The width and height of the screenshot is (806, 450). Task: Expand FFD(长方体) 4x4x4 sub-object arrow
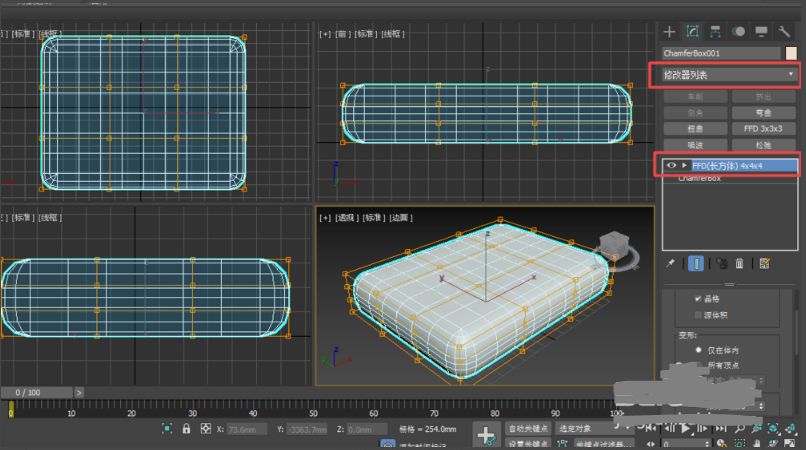pyautogui.click(x=684, y=166)
